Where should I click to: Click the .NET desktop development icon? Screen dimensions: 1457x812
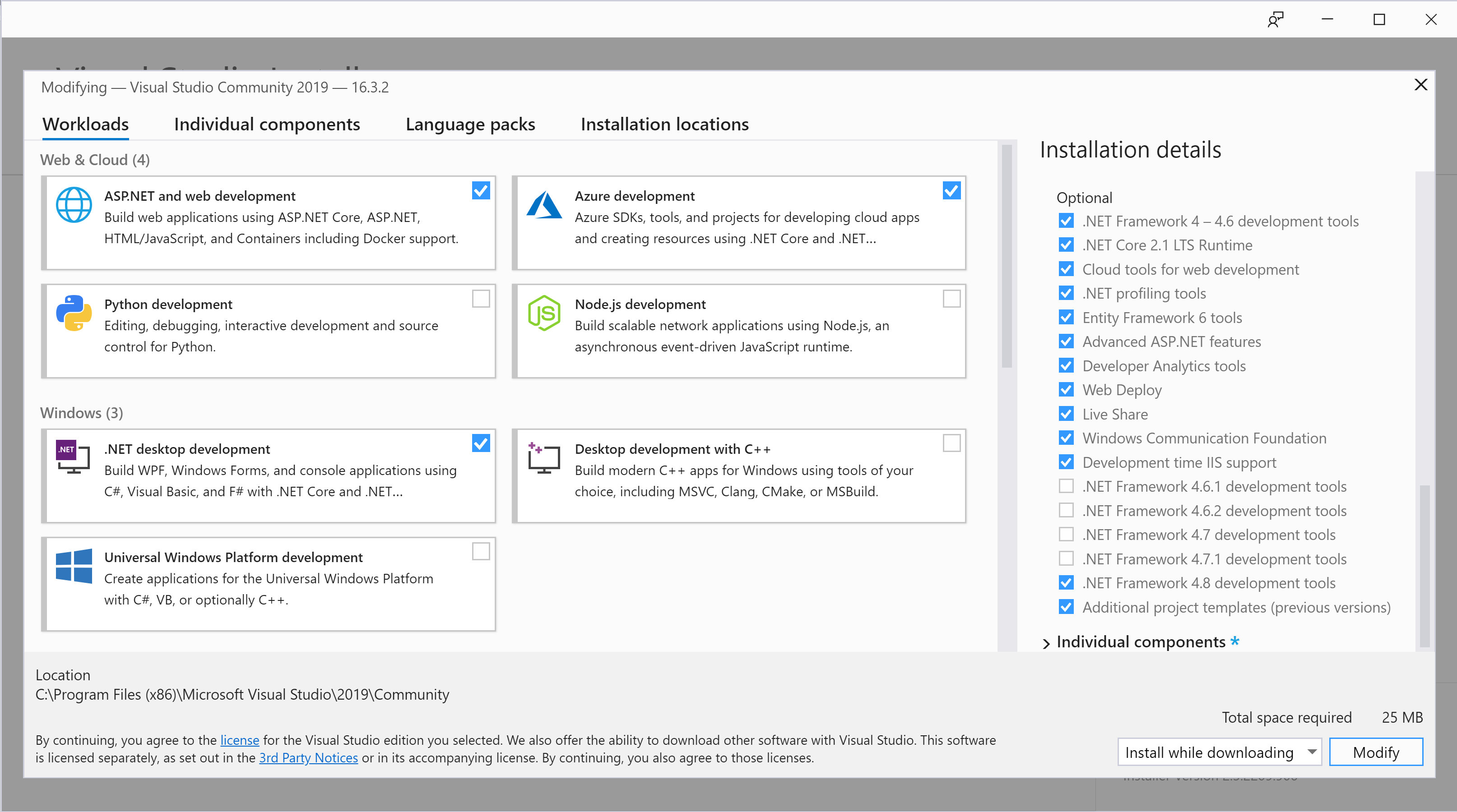[73, 457]
